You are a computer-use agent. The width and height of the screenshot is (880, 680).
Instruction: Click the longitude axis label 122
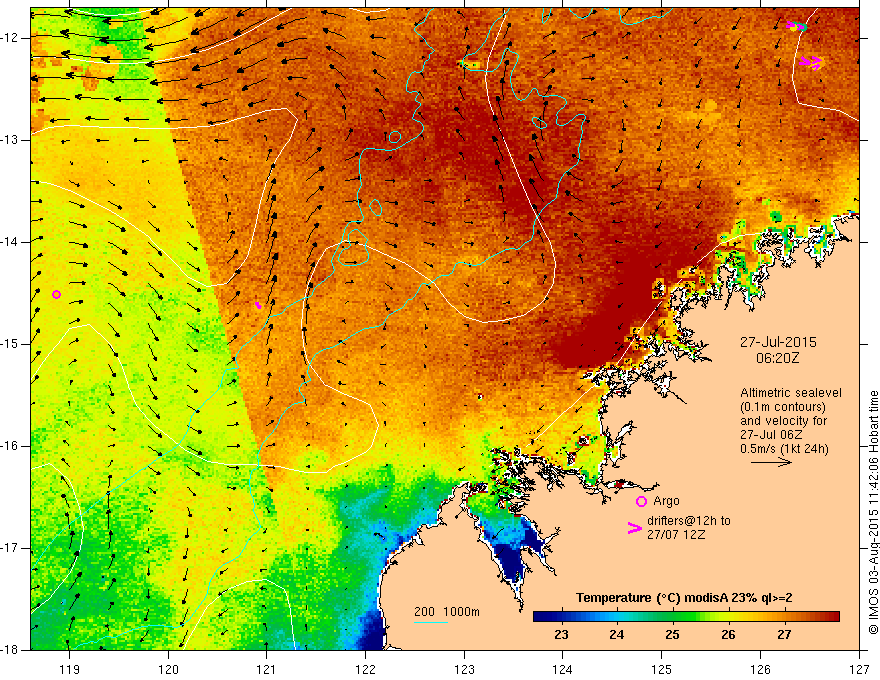[x=365, y=669]
